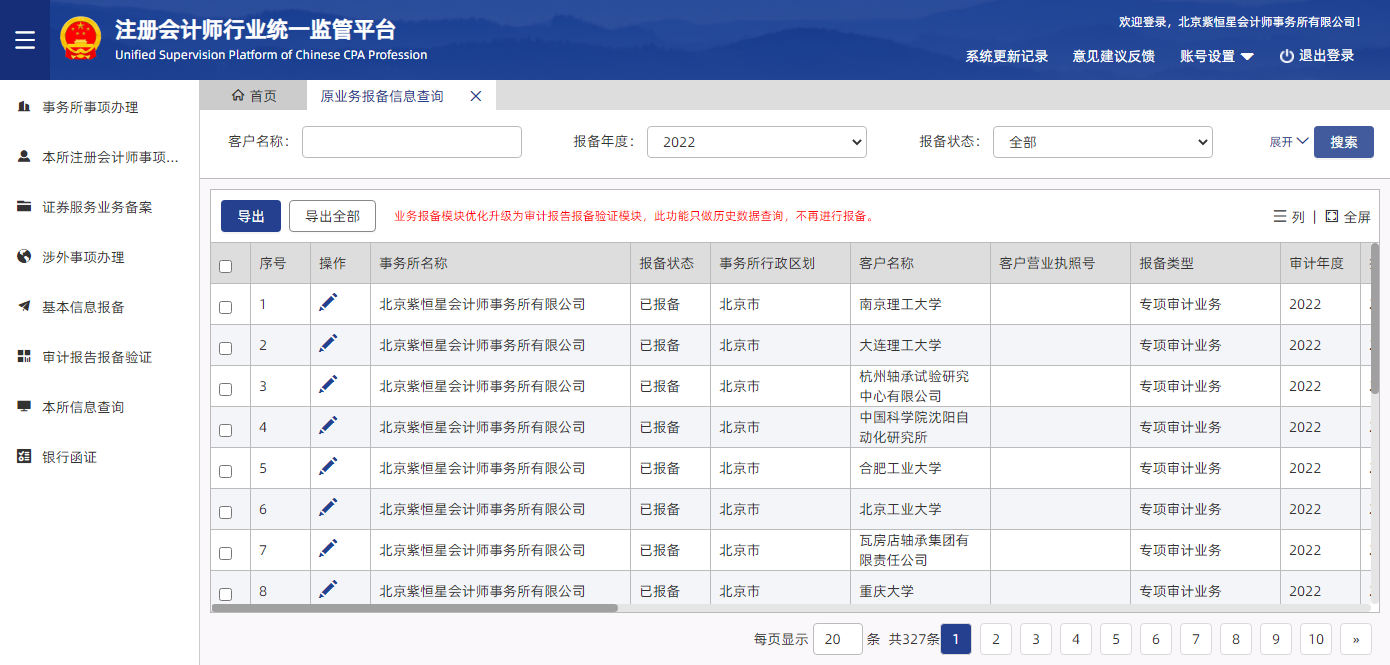Click the 退出登录 power icon

1286,56
